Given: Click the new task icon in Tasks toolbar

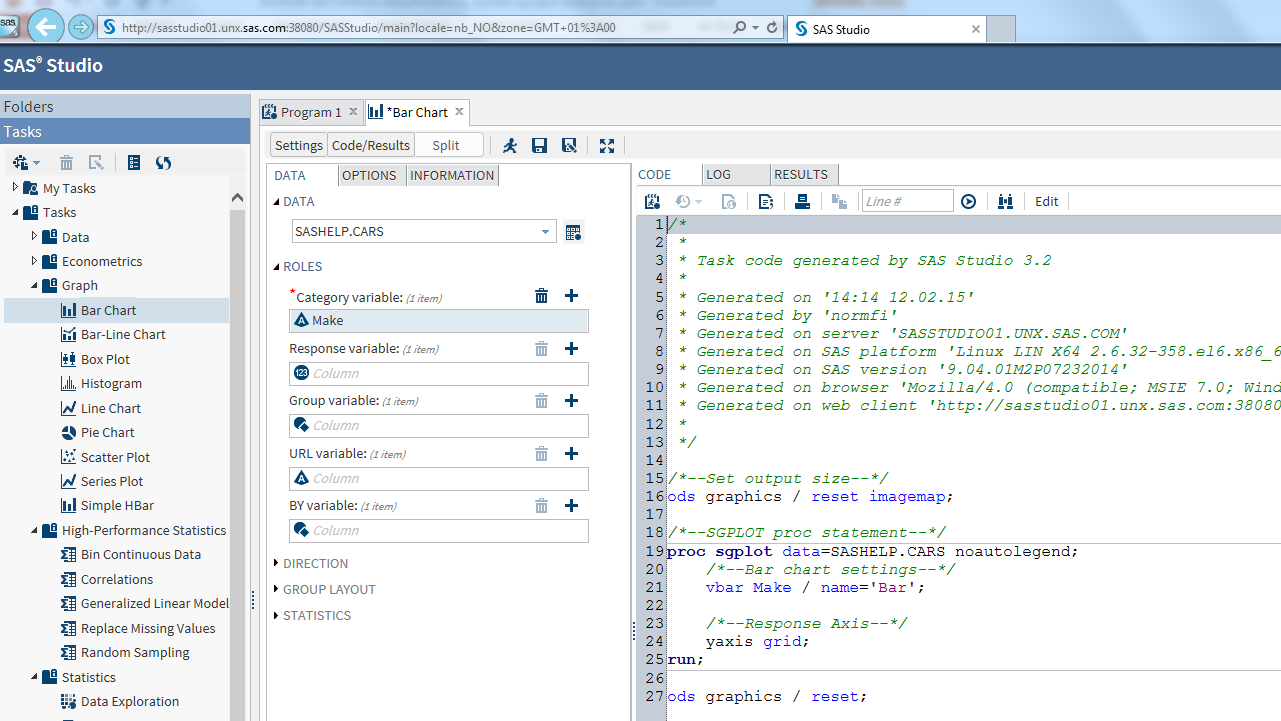Looking at the screenshot, I should point(20,162).
